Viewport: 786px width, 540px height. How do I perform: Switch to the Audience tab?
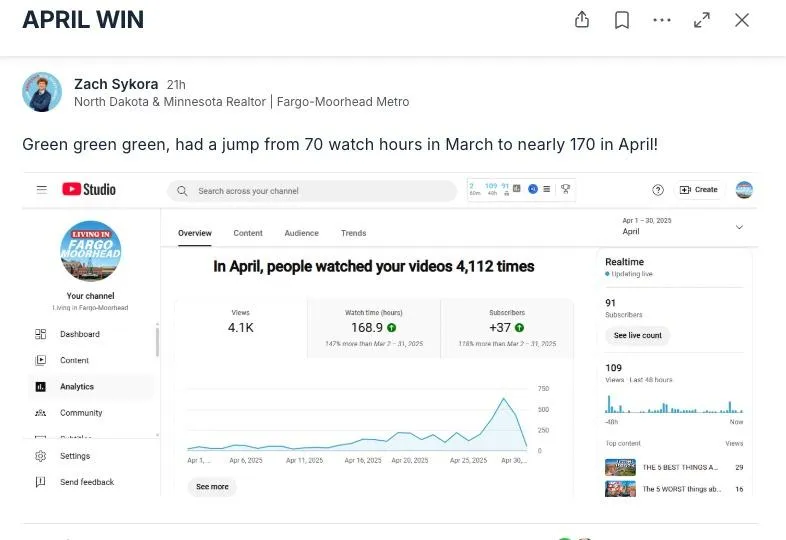click(x=301, y=233)
